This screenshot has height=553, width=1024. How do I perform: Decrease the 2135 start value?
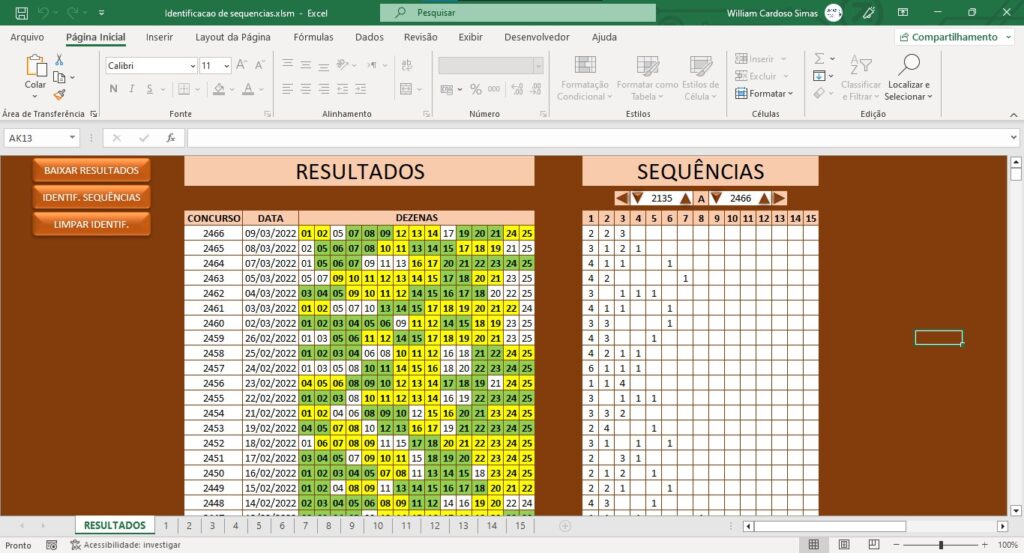(x=637, y=198)
